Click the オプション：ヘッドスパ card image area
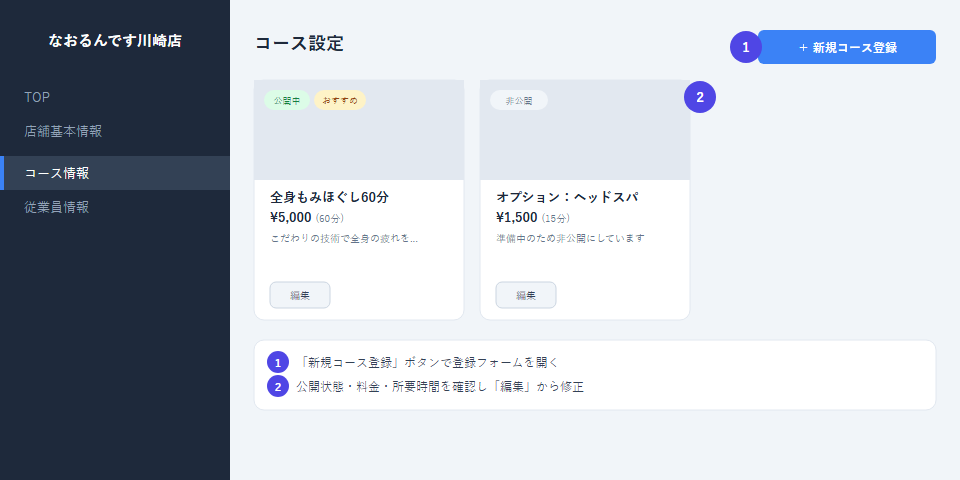The image size is (960, 480). [585, 130]
